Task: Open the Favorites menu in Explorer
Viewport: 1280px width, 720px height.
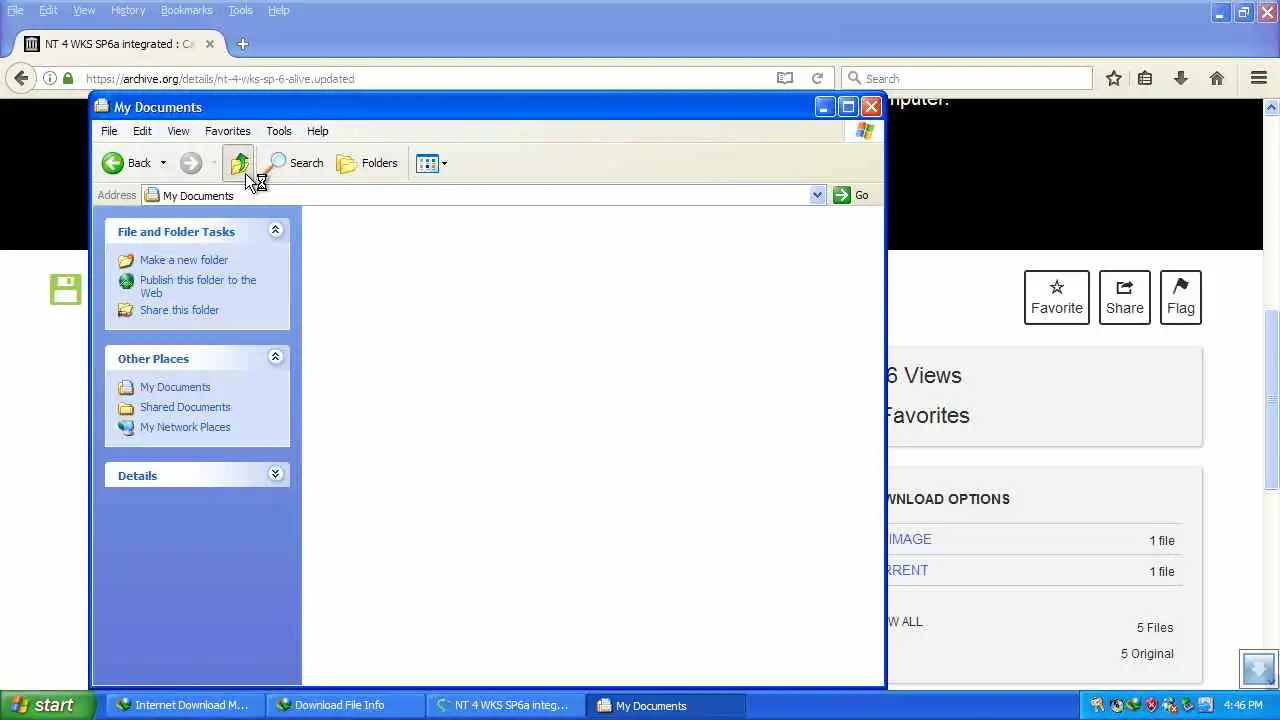Action: [x=227, y=131]
